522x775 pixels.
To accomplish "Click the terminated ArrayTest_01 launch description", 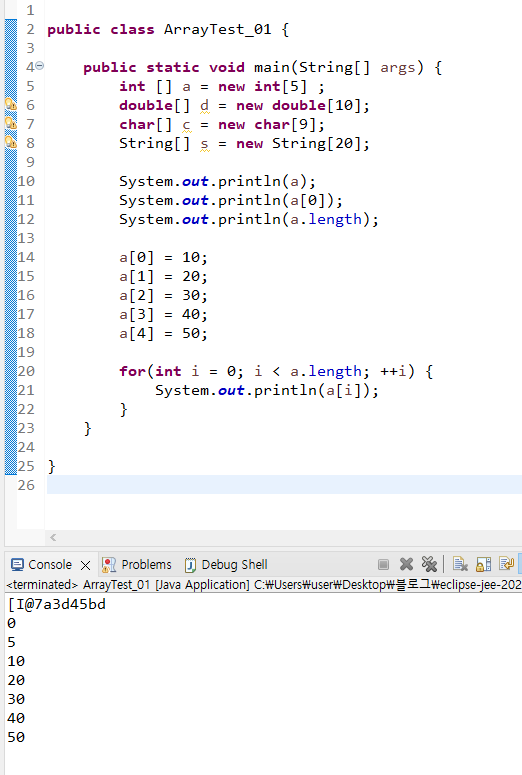I will pyautogui.click(x=263, y=585).
